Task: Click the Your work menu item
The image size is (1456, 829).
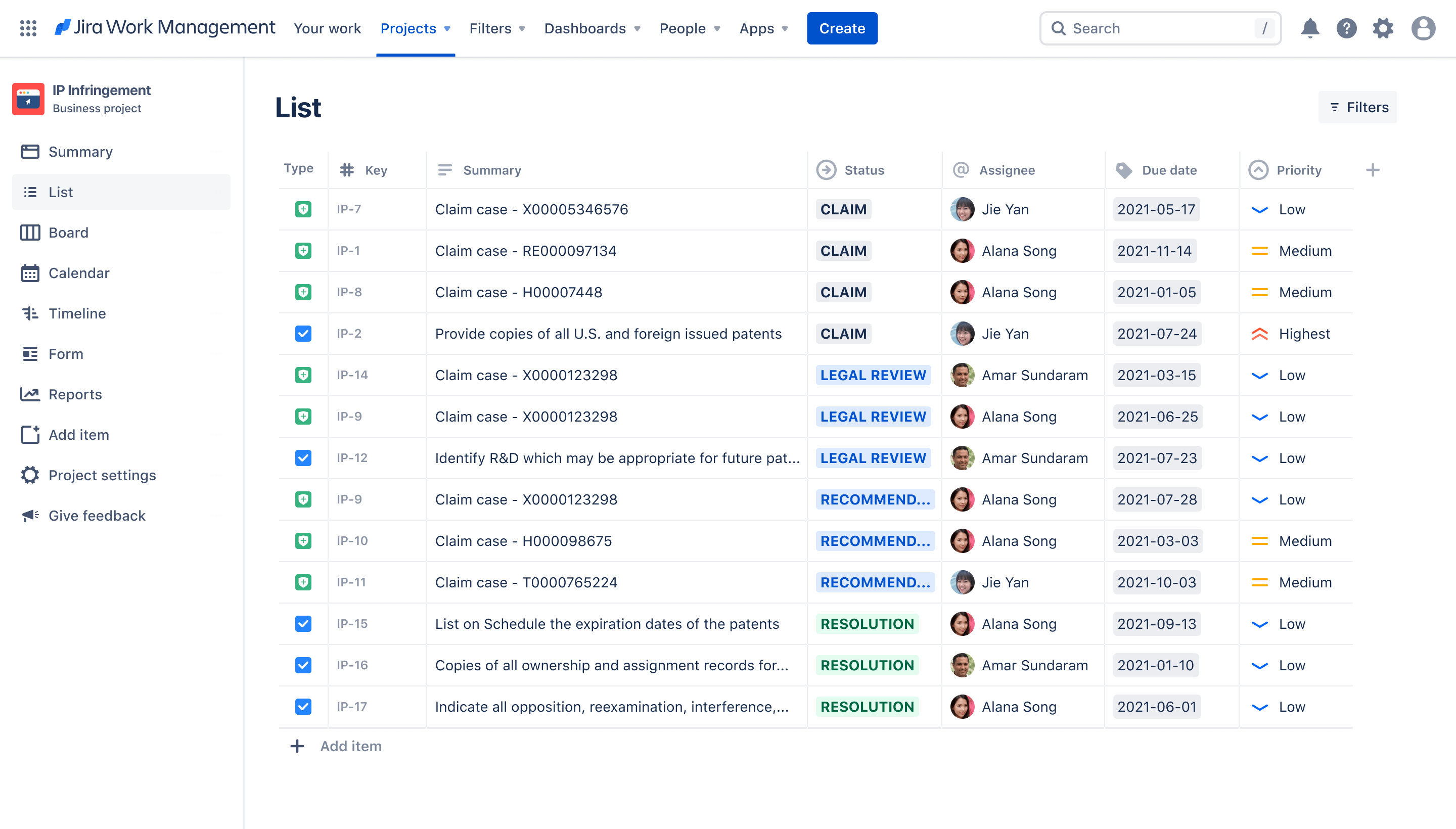Action: pos(327,28)
